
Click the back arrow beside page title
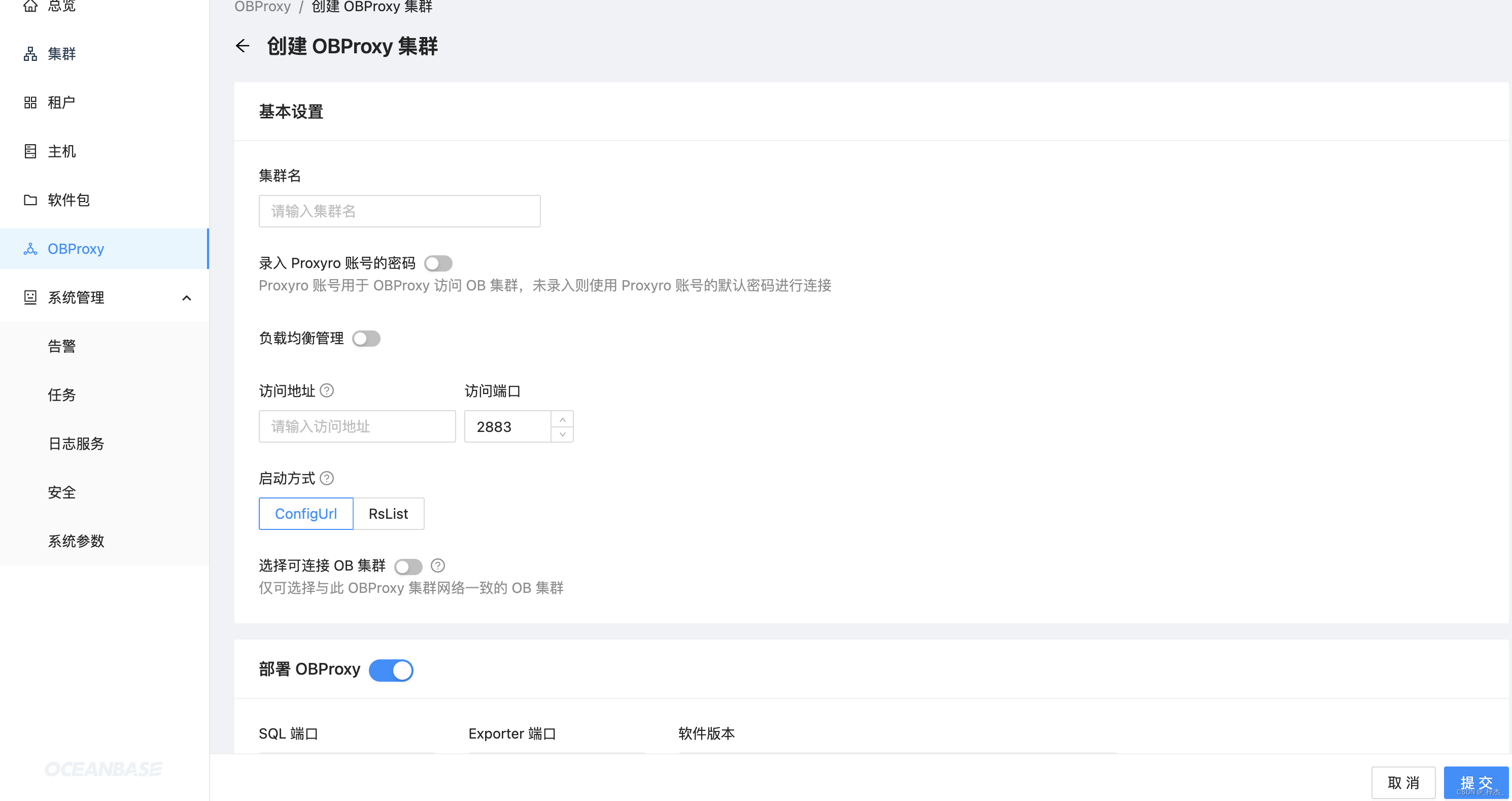[243, 46]
